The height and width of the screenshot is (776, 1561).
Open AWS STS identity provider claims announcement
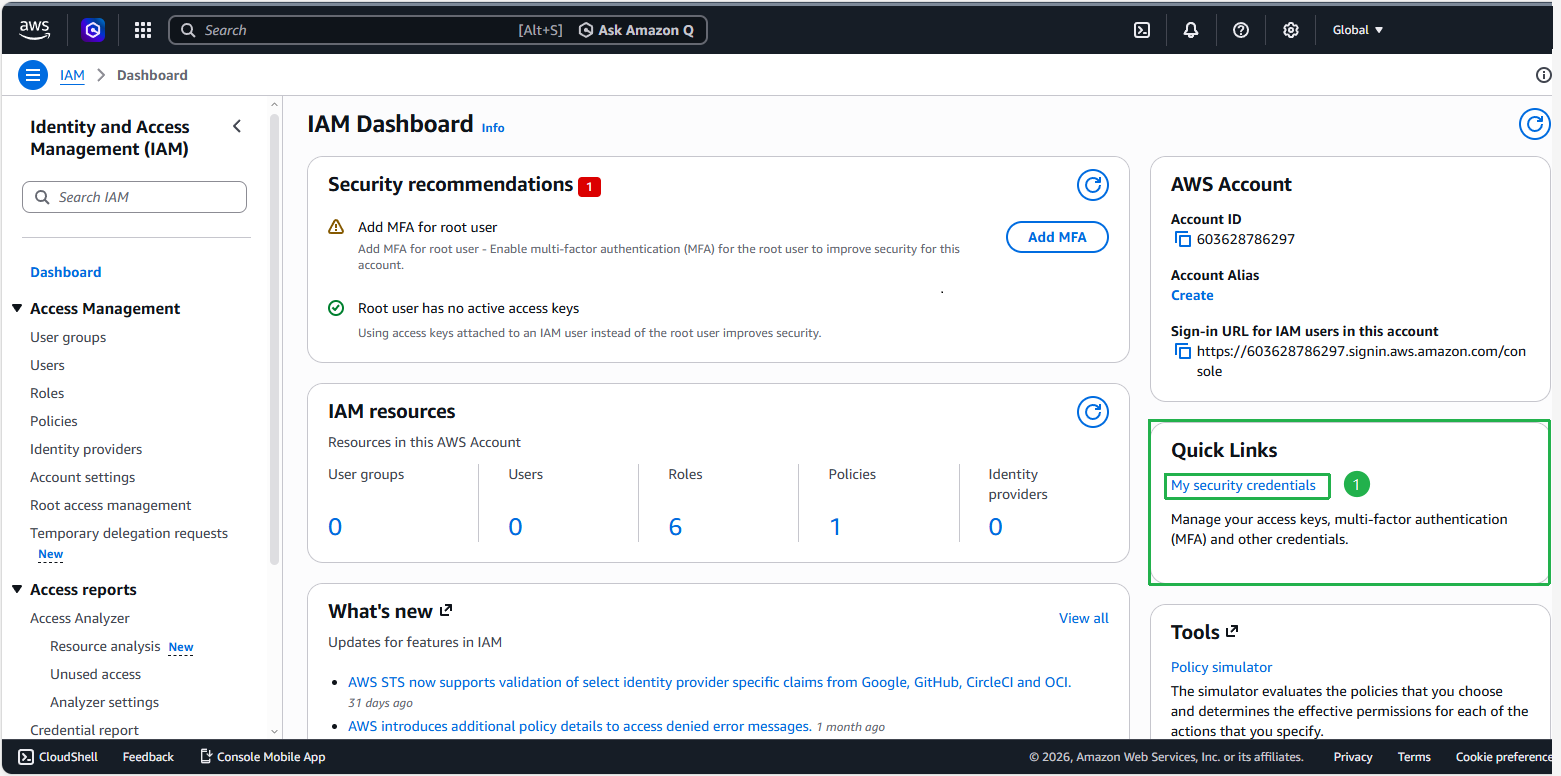point(710,682)
